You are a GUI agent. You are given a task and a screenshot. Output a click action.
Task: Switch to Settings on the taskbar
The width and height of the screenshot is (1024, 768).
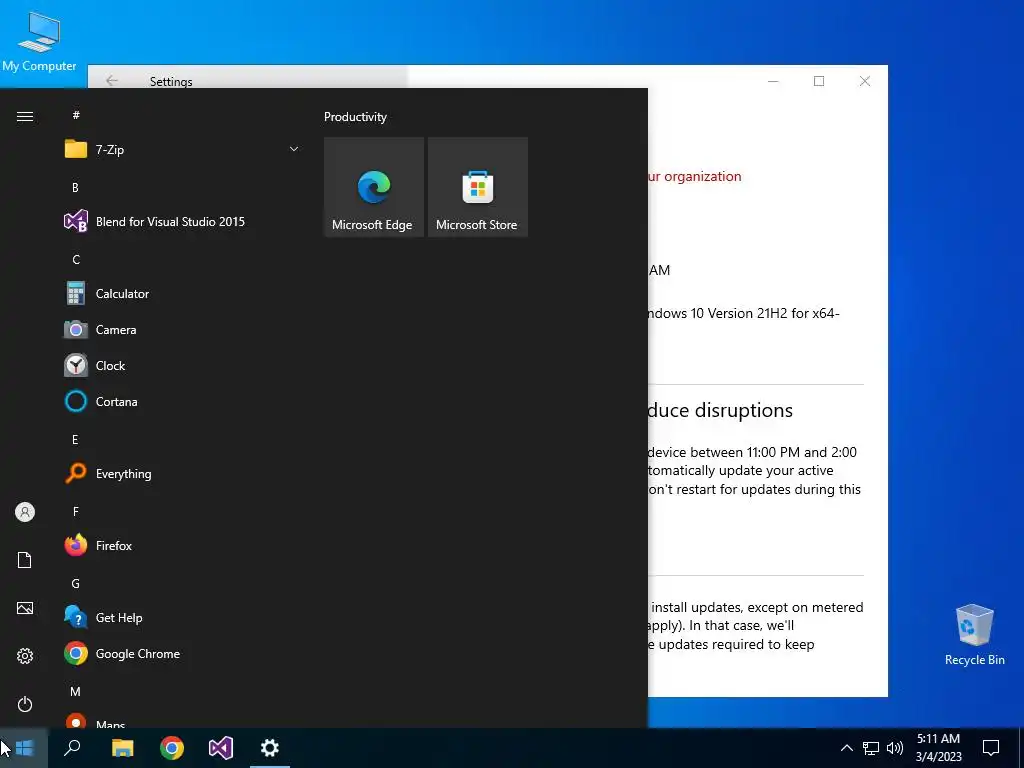tap(270, 748)
